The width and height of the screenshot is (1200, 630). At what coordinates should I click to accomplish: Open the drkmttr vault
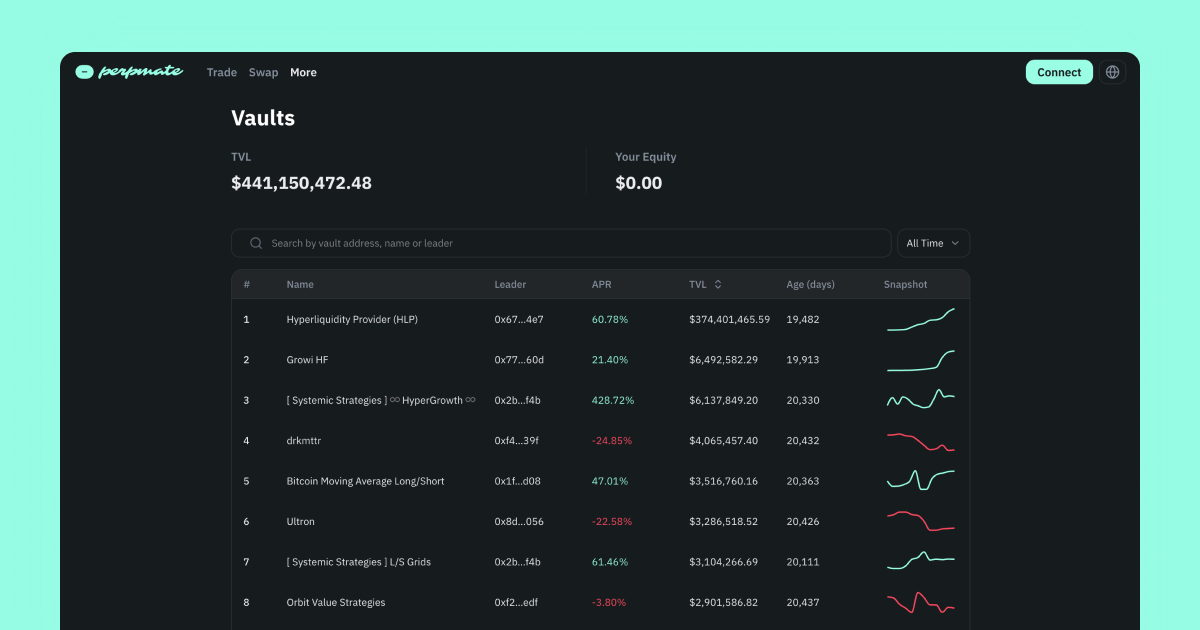pyautogui.click(x=304, y=440)
